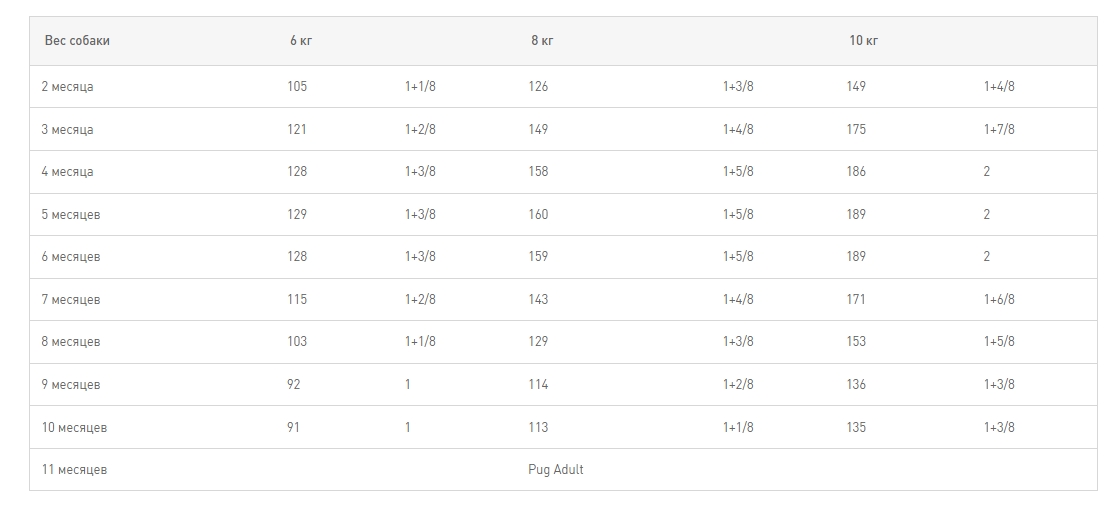This screenshot has width=1116, height=510.
Task: Select the "2 месяца" row label
Action: tap(67, 87)
